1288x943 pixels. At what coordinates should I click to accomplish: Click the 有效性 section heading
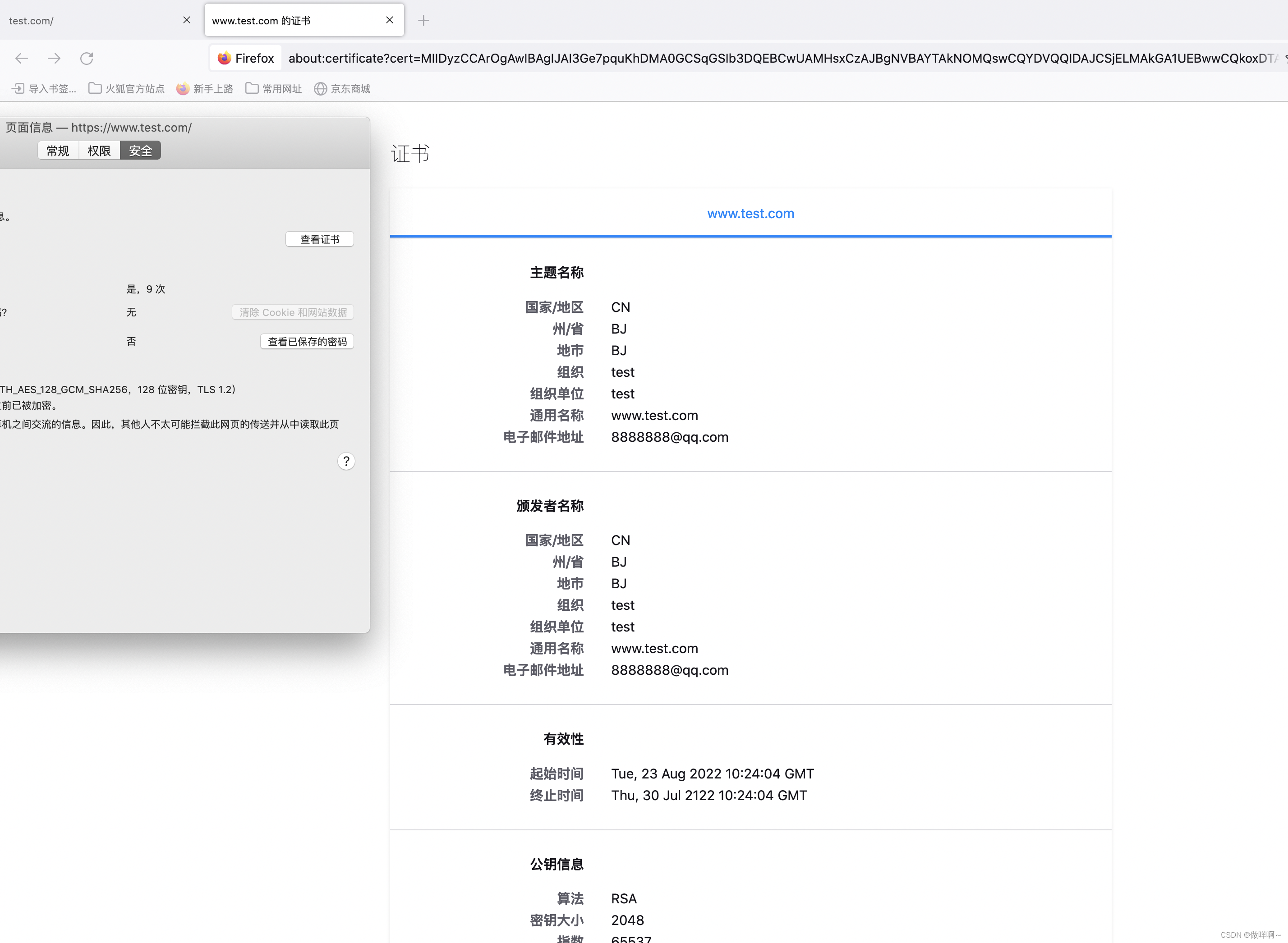point(564,739)
